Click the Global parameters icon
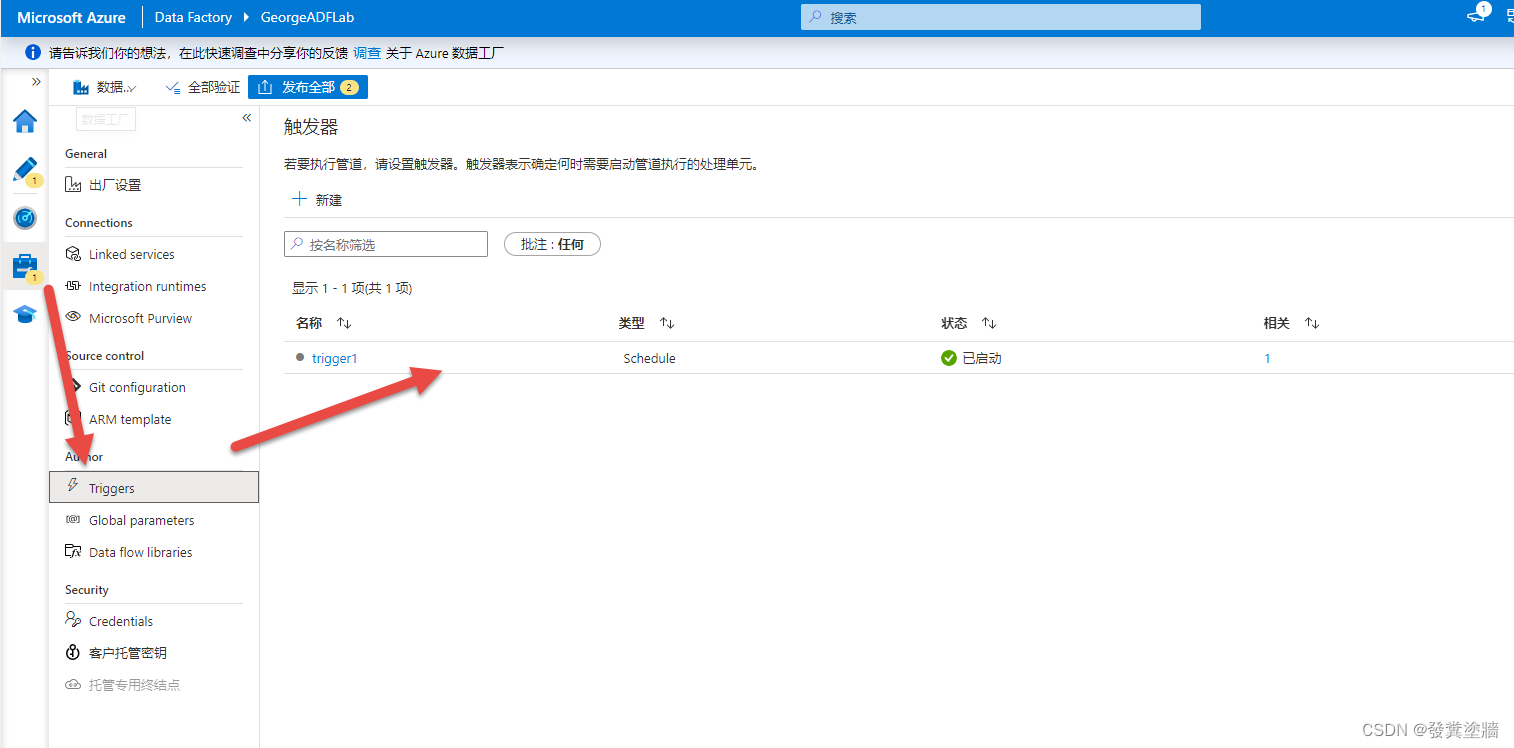Screen dimensions: 1514x748 pos(72,519)
